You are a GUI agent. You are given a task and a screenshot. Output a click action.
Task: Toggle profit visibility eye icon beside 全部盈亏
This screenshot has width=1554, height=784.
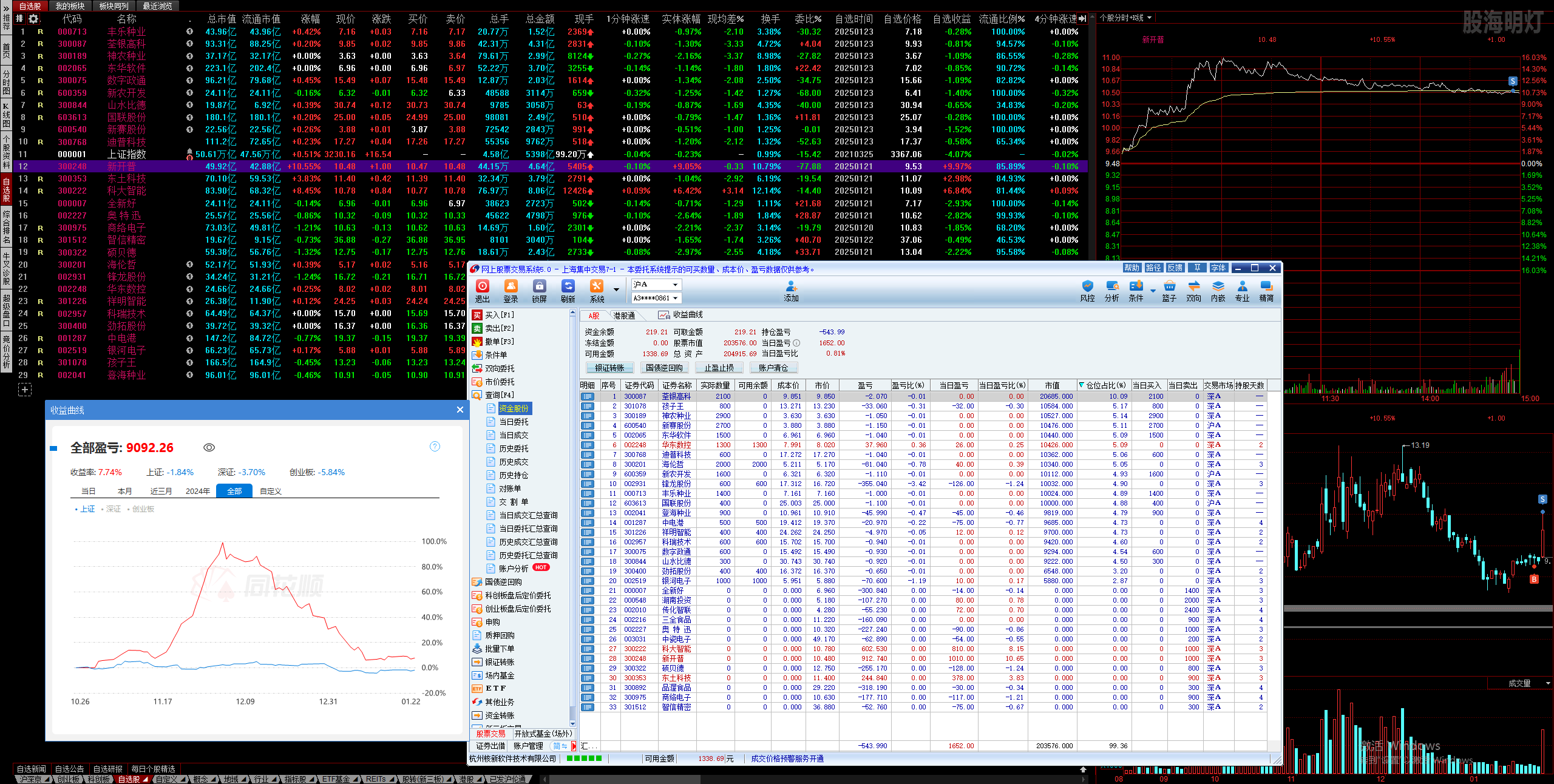[209, 447]
